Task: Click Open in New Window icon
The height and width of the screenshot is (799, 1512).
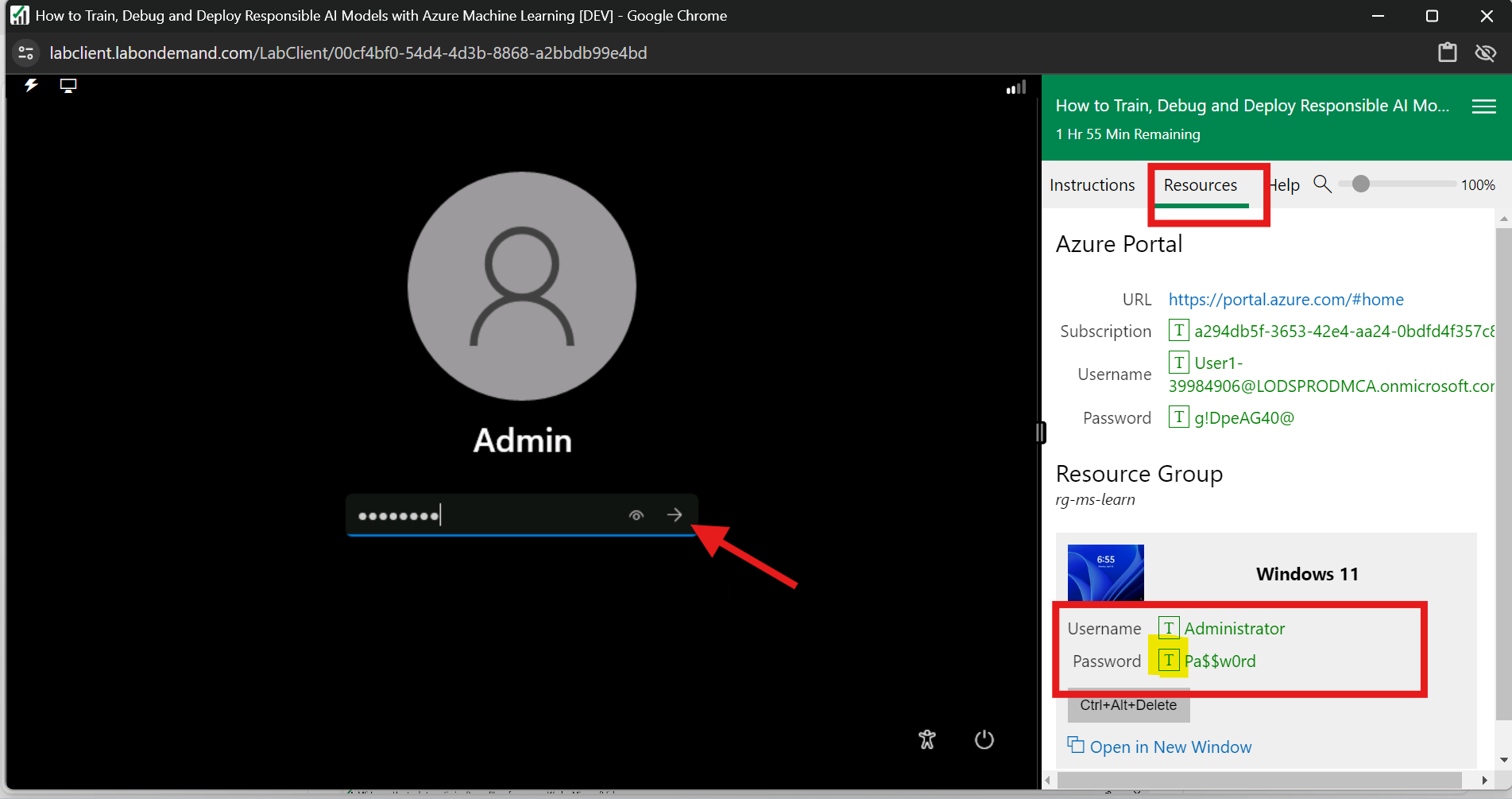Action: coord(1076,745)
